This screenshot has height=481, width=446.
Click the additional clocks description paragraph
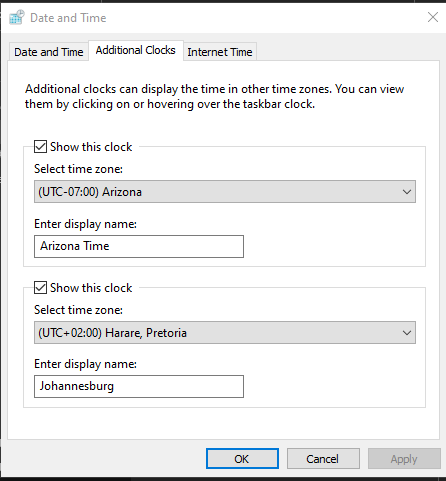click(x=214, y=97)
